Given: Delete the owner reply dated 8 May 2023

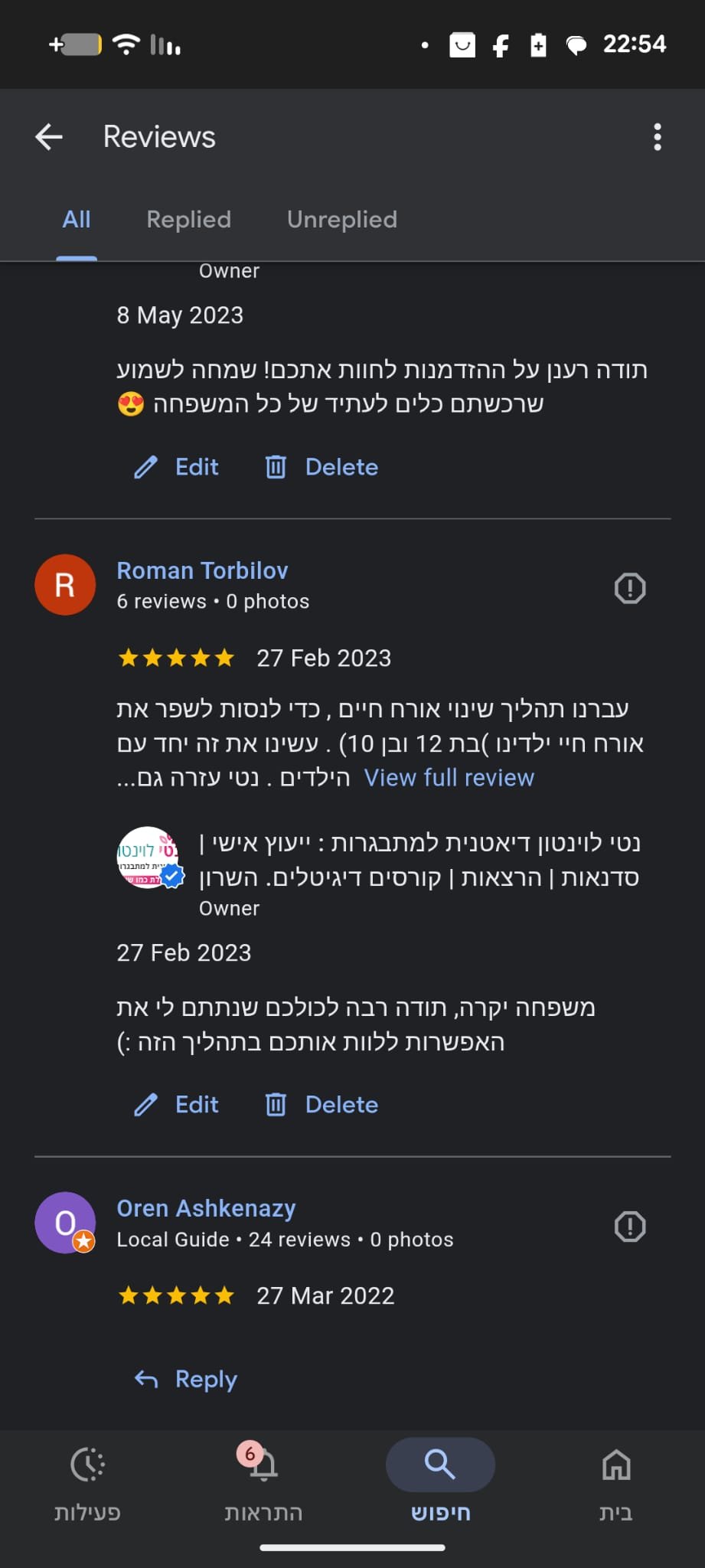Looking at the screenshot, I should pyautogui.click(x=322, y=467).
